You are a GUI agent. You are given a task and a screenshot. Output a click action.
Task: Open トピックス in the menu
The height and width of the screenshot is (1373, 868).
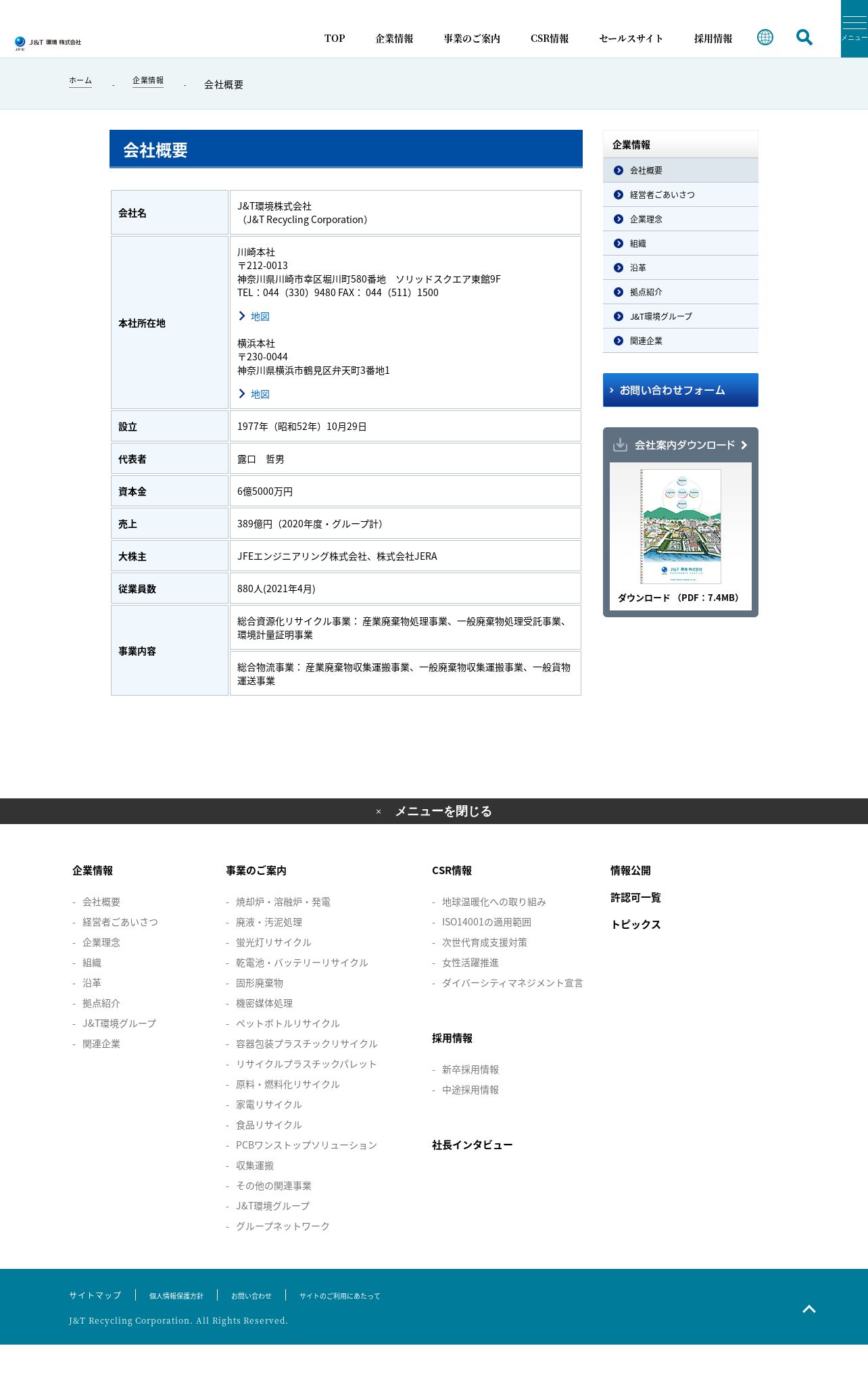635,925
